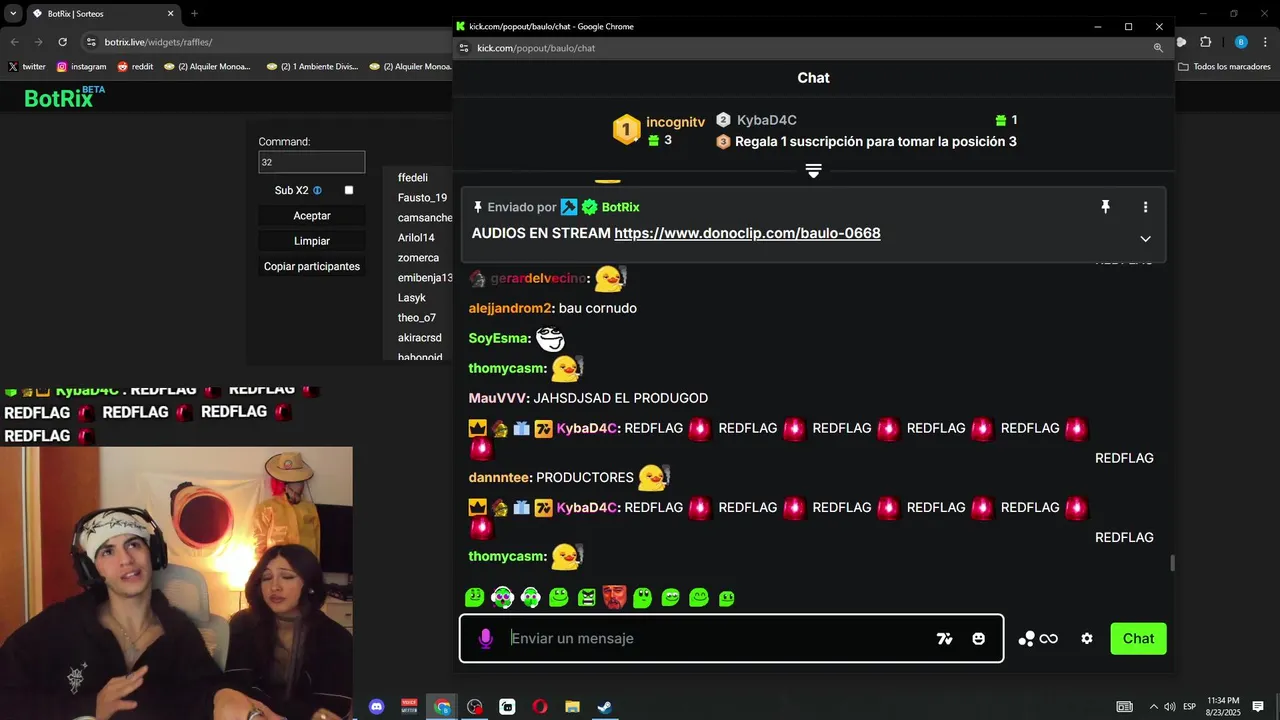Click participant akiracrsd
Image resolution: width=1280 pixels, height=720 pixels.
pos(420,338)
